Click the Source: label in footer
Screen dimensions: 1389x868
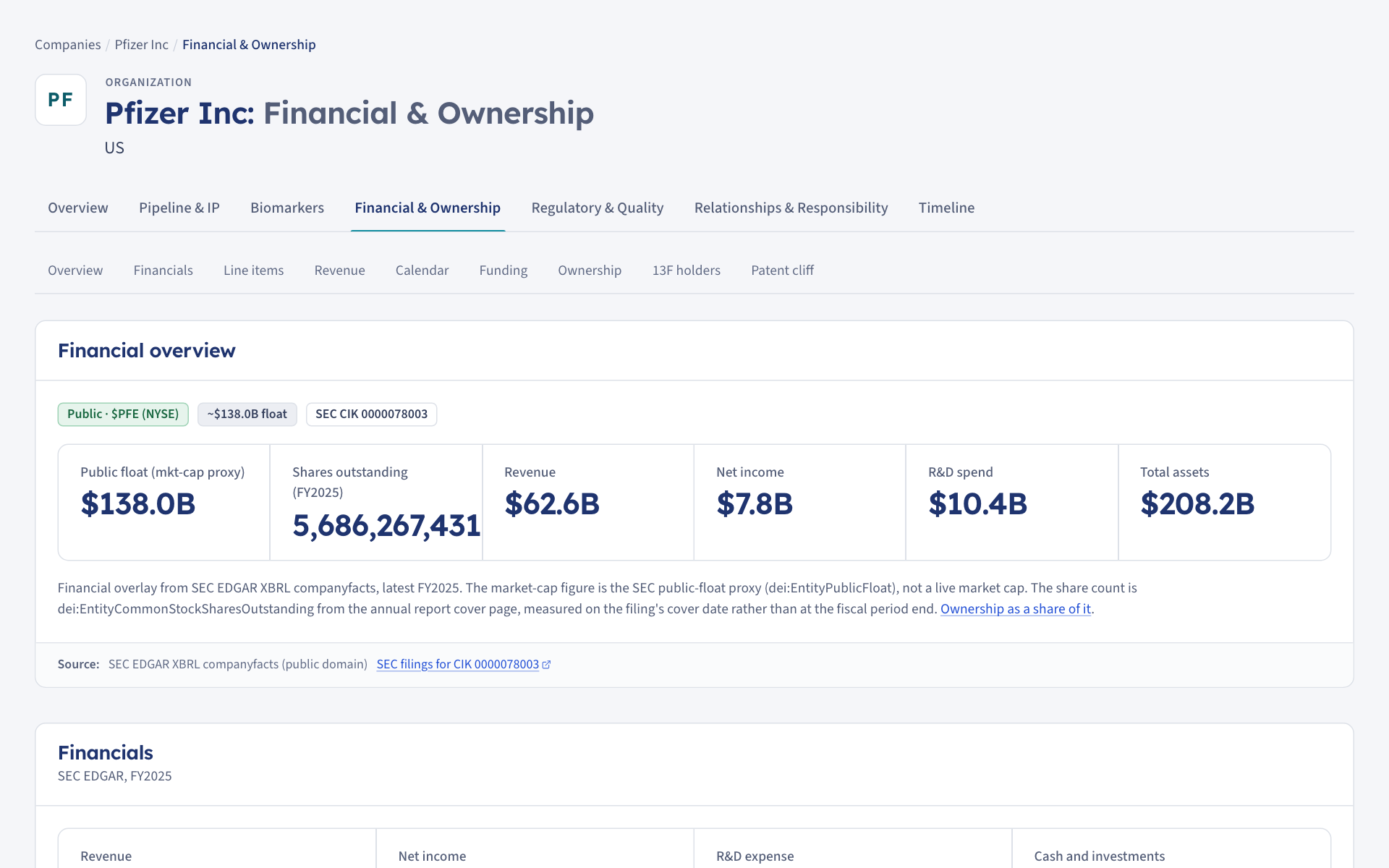pos(79,665)
